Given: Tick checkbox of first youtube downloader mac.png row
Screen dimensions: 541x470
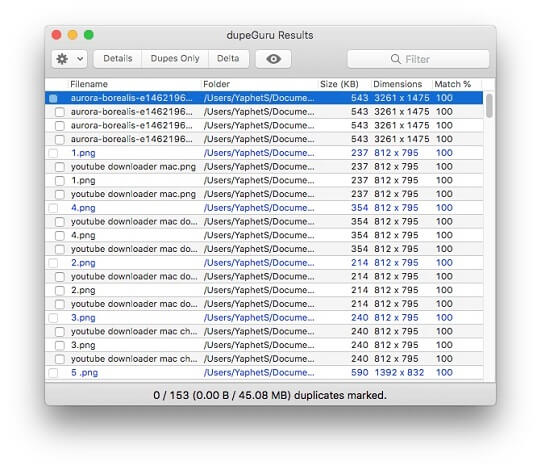Looking at the screenshot, I should coord(60,167).
